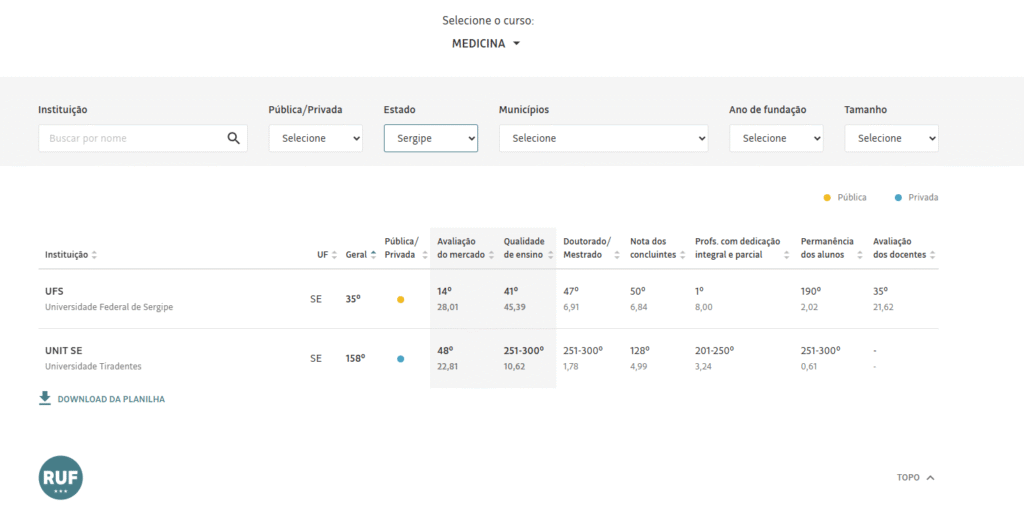The image size is (1024, 507).
Task: Click the yellow Pública legend dot
Action: [827, 197]
